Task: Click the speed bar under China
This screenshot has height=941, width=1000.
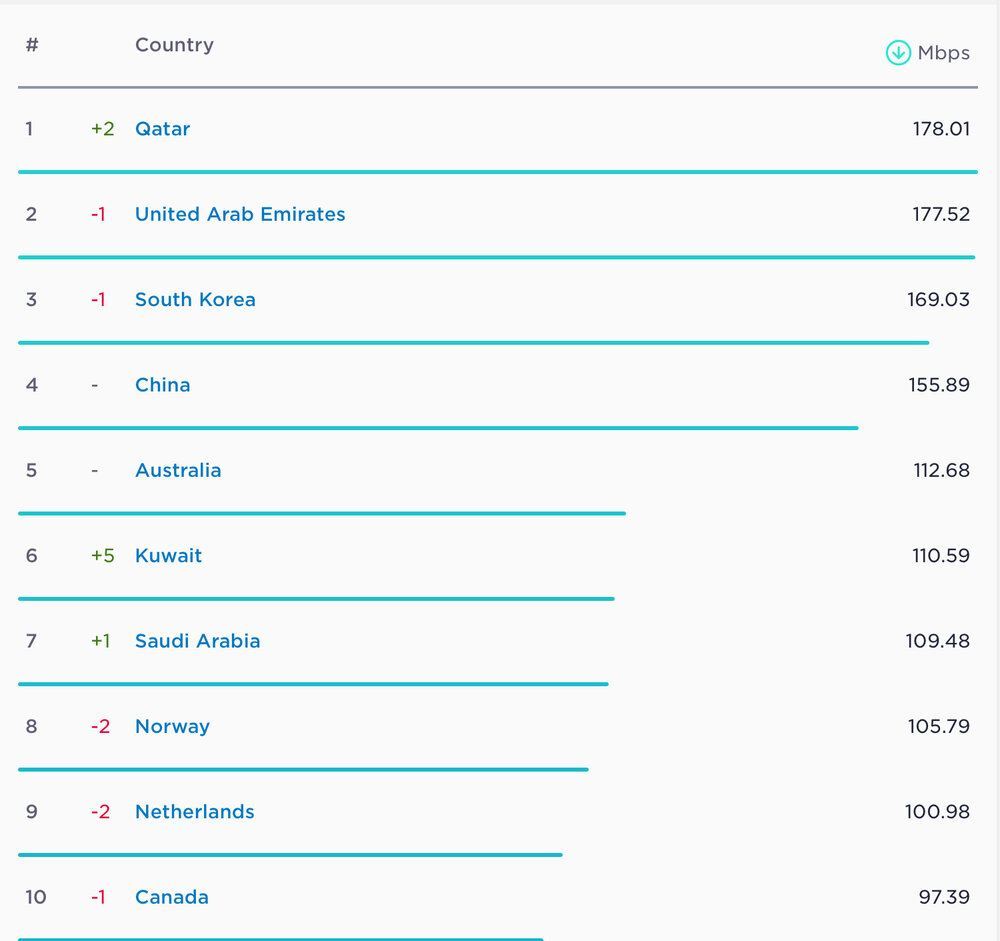Action: tap(437, 428)
